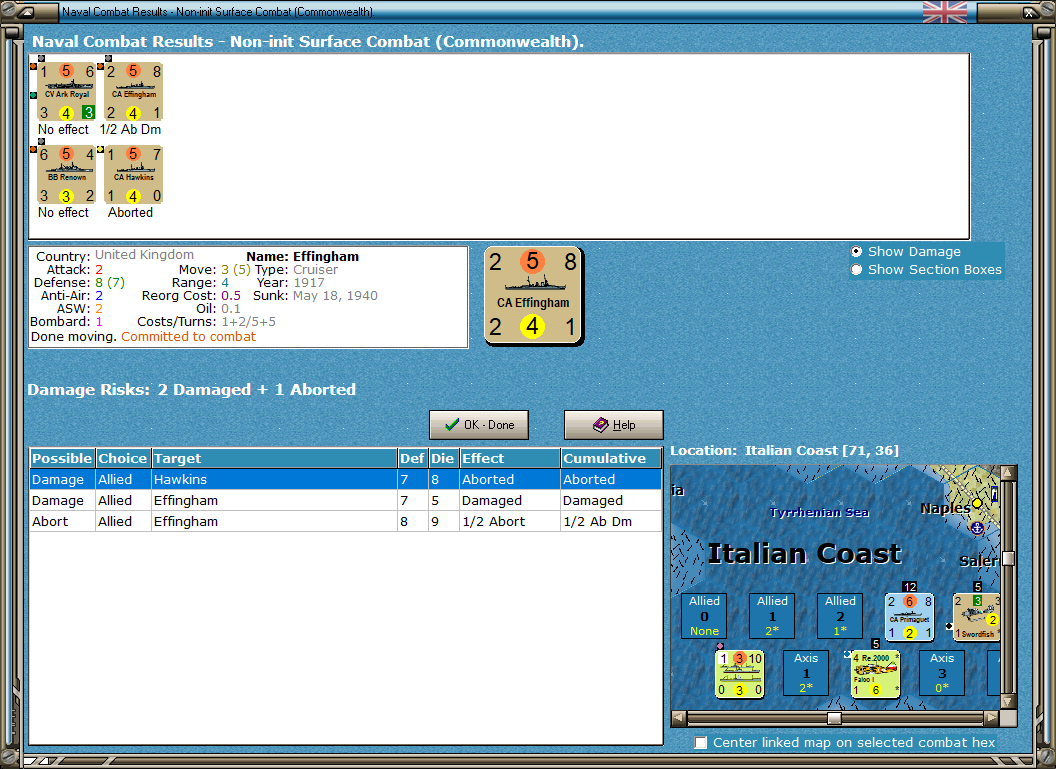Image resolution: width=1056 pixels, height=769 pixels.
Task: Switch to Show Section Boxes
Action: point(856,269)
